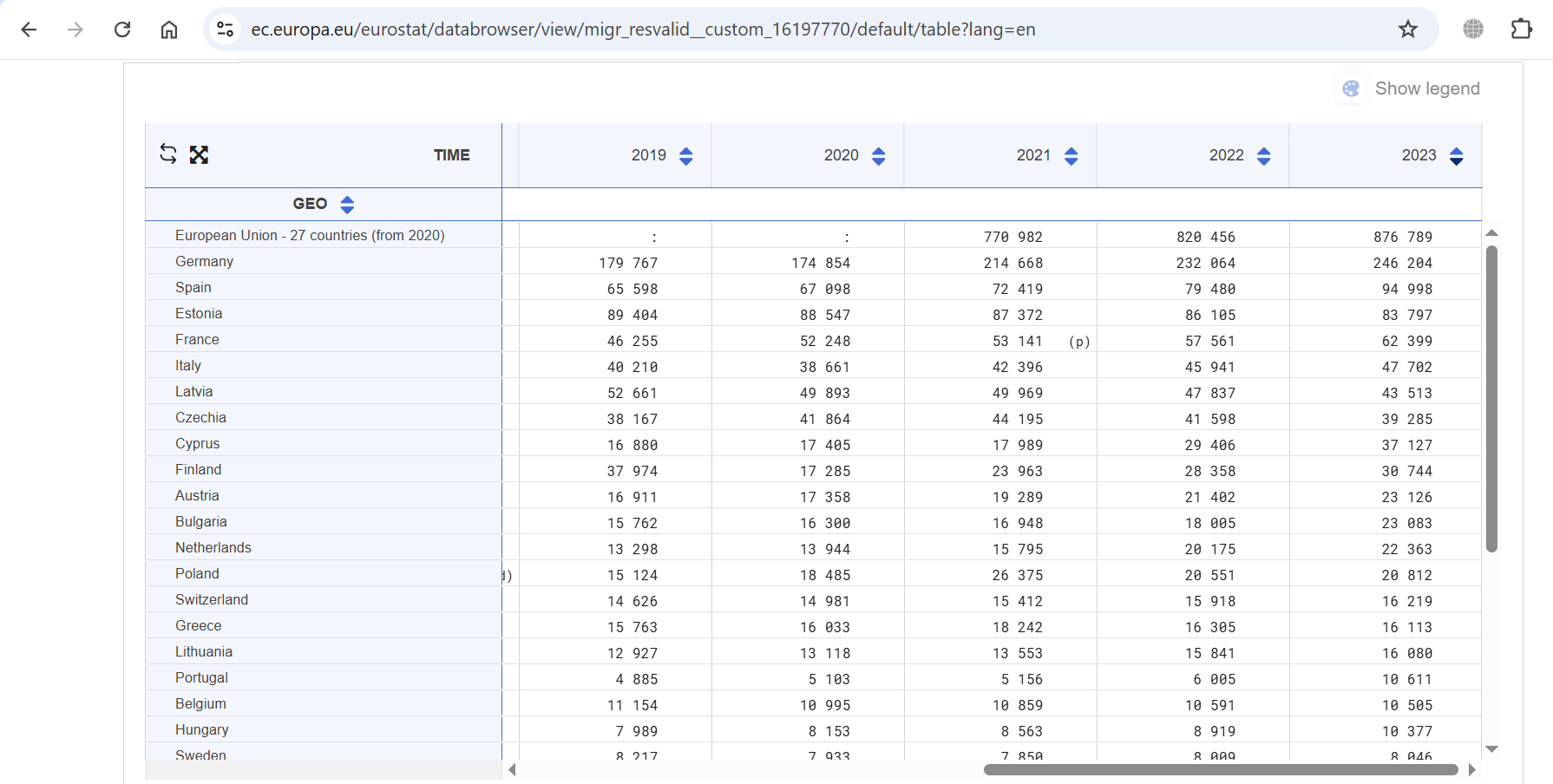Select the Italy row label
The width and height of the screenshot is (1553, 784).
pyautogui.click(x=188, y=365)
